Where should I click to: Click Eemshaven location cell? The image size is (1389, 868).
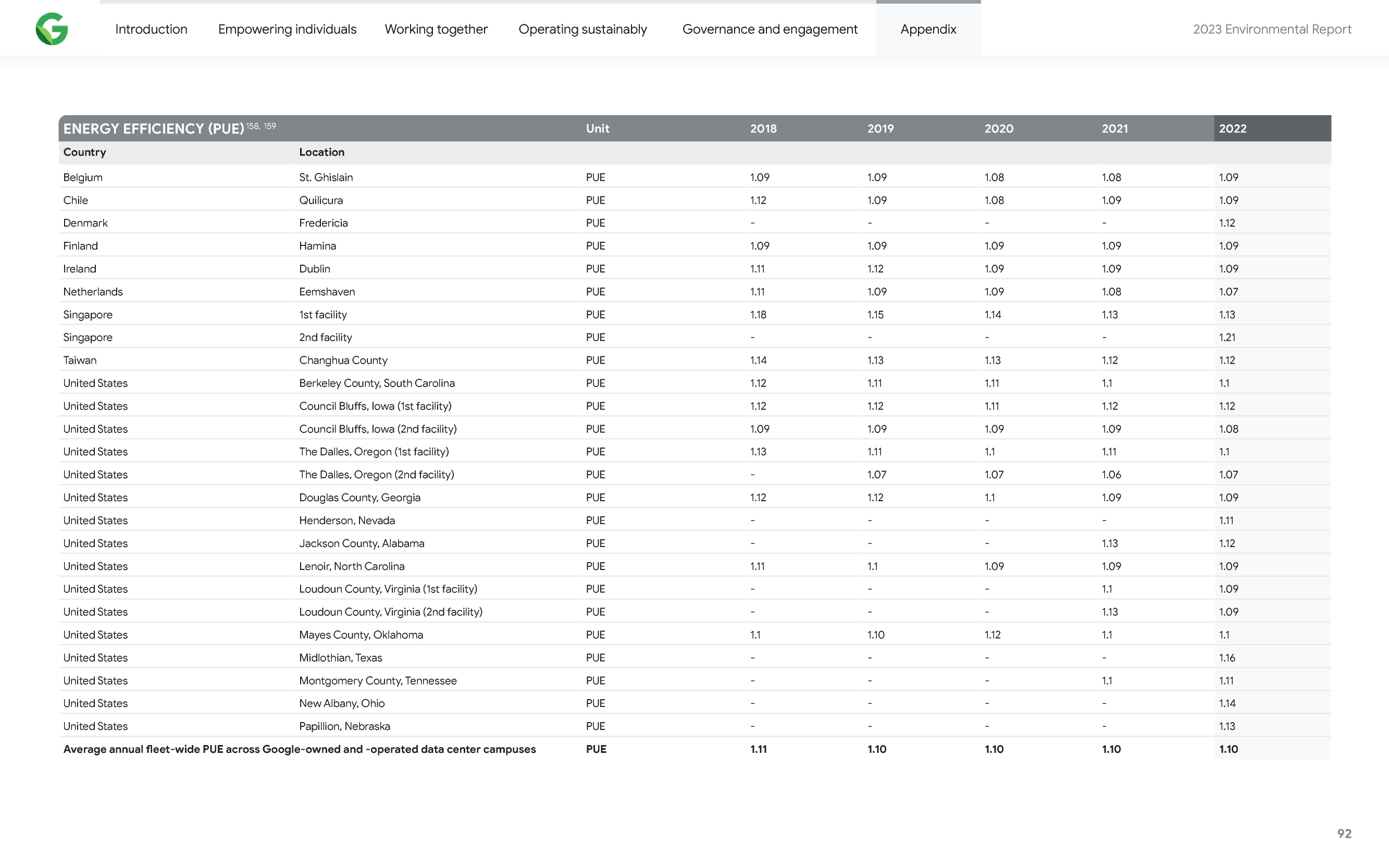[x=327, y=292]
